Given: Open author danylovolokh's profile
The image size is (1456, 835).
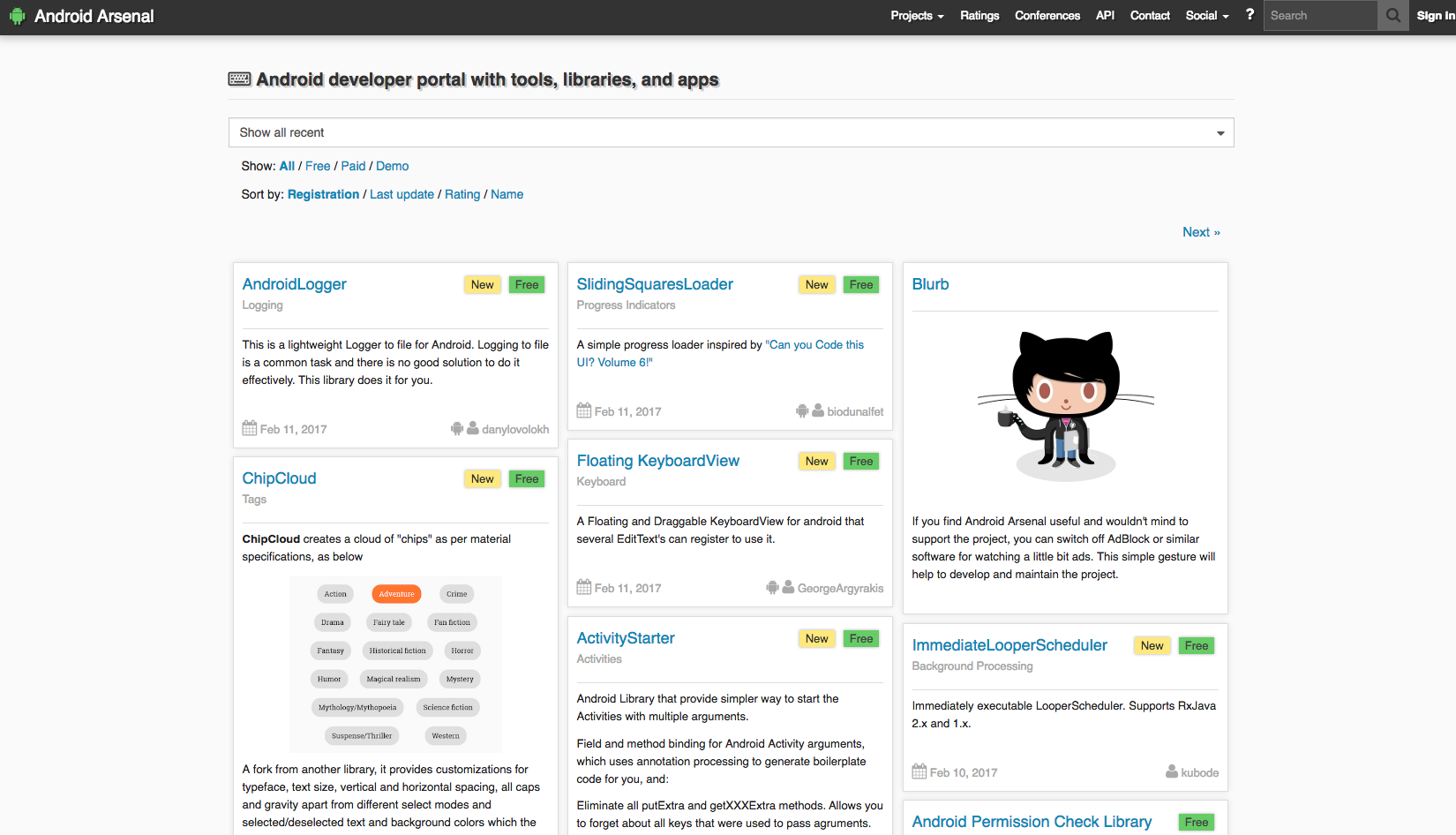Looking at the screenshot, I should tap(515, 429).
